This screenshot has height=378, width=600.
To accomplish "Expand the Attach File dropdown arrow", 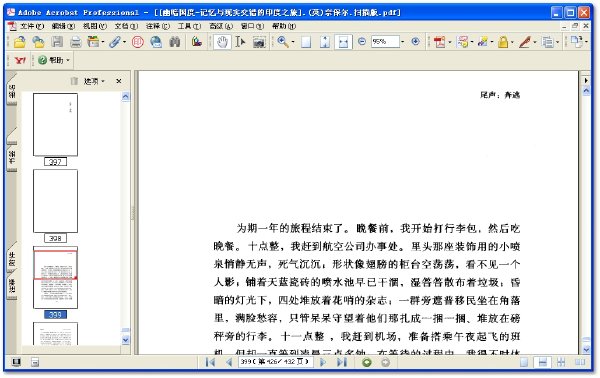I will pos(124,42).
